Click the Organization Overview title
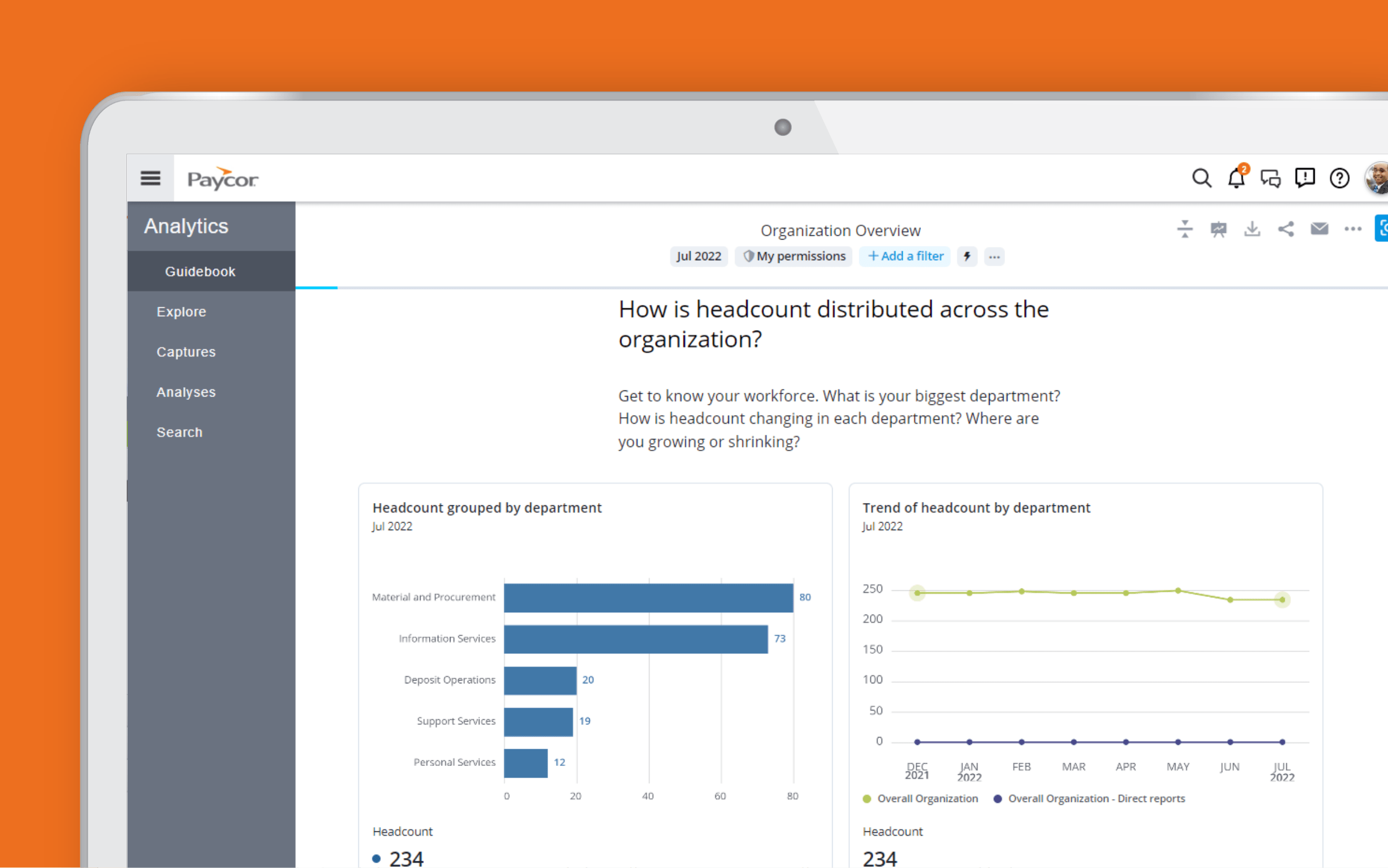Image resolution: width=1388 pixels, height=868 pixels. pyautogui.click(x=840, y=230)
